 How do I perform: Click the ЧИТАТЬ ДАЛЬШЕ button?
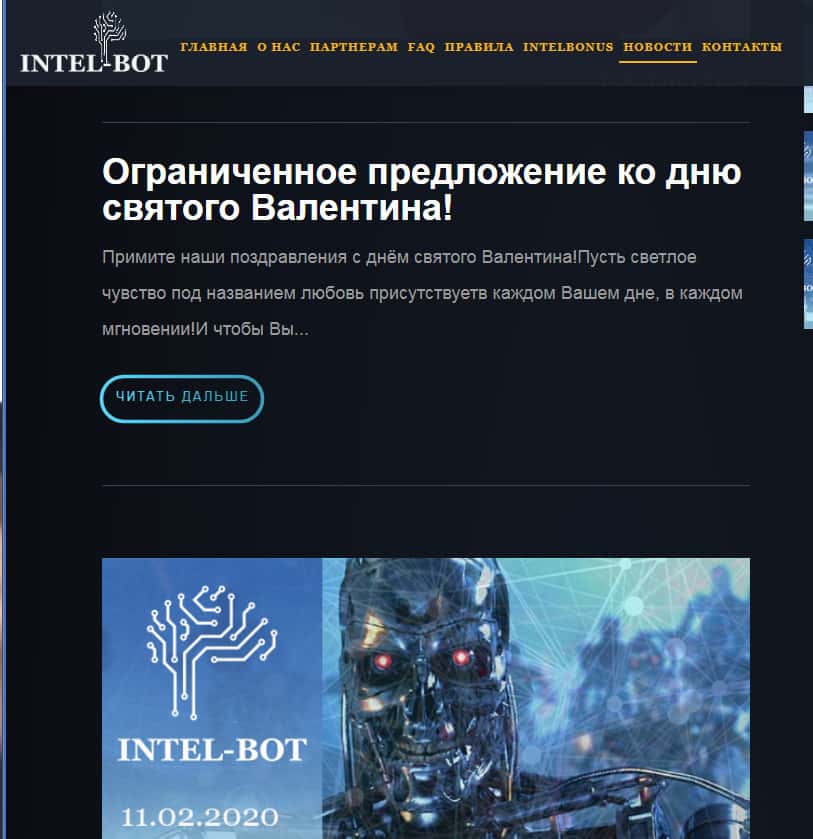click(182, 399)
